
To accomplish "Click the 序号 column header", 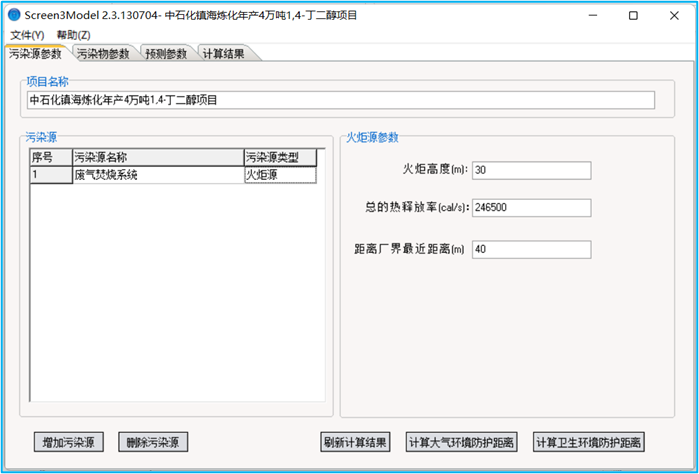I will [51, 157].
